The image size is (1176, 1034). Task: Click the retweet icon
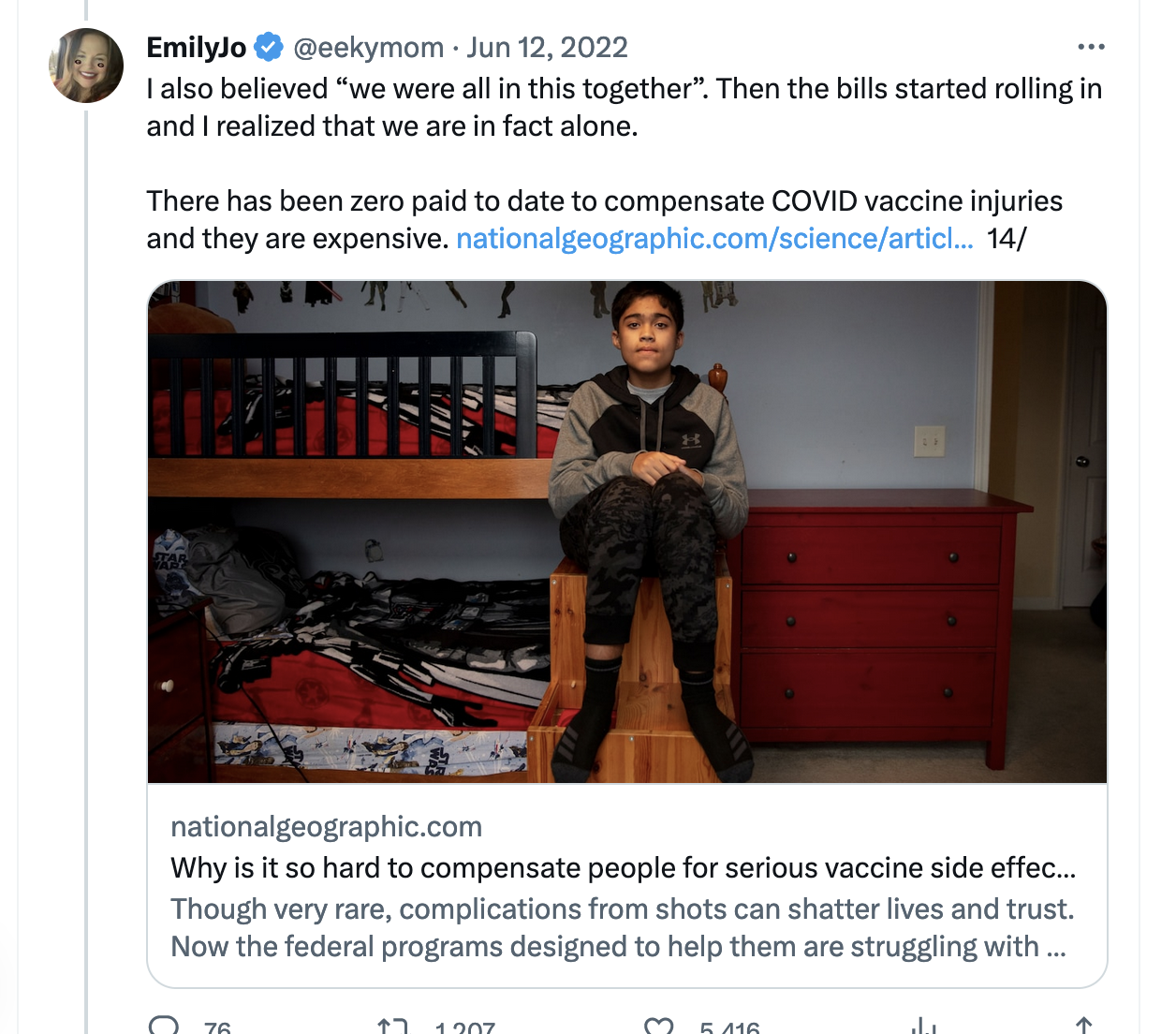click(392, 1027)
